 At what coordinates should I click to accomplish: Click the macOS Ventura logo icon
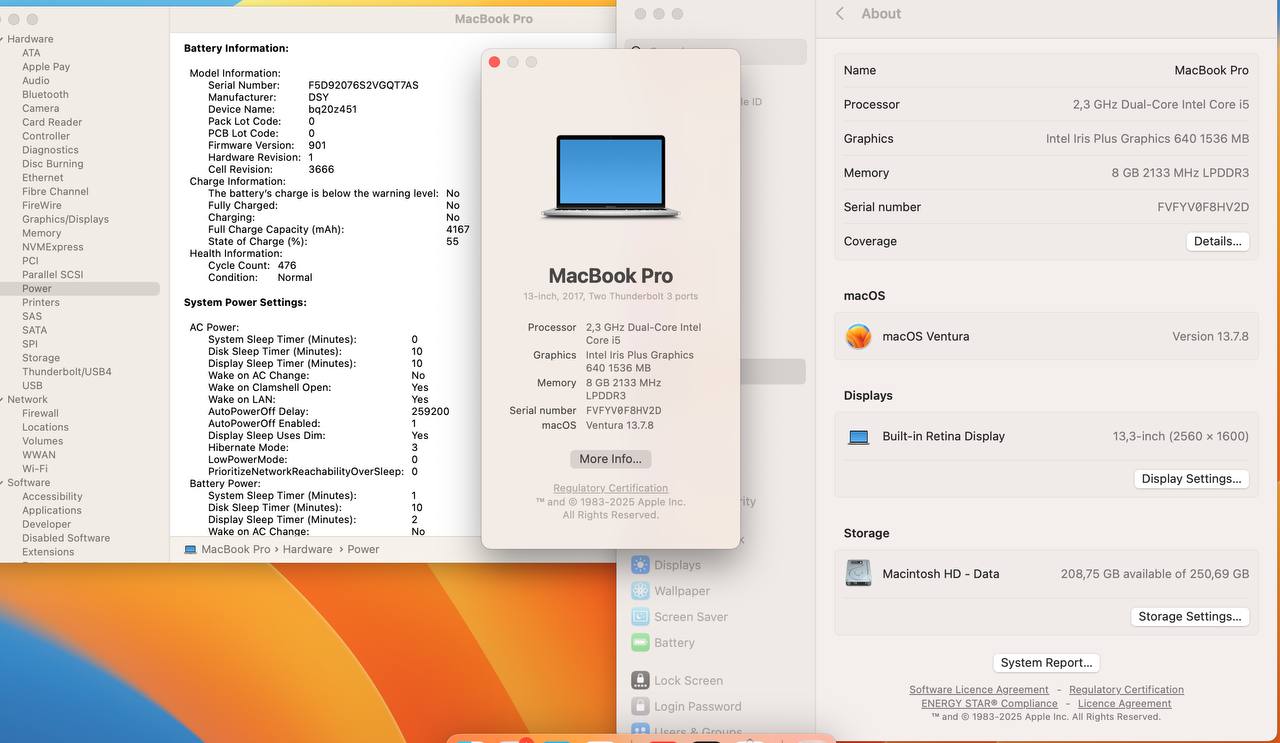[858, 337]
